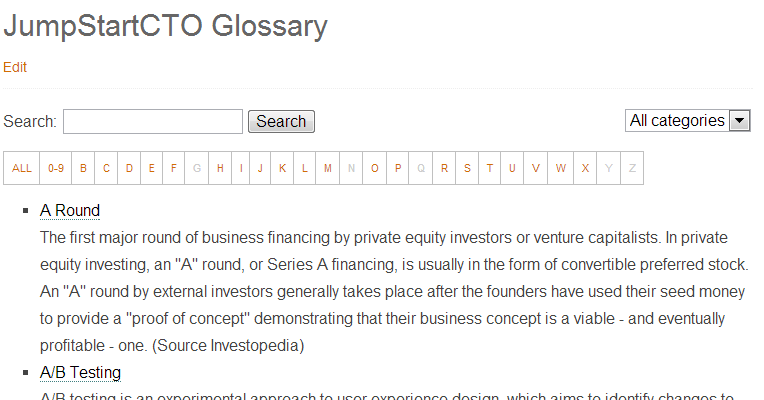Image resolution: width=764 pixels, height=400 pixels.
Task: Show terms starting with F
Action: coord(174,168)
